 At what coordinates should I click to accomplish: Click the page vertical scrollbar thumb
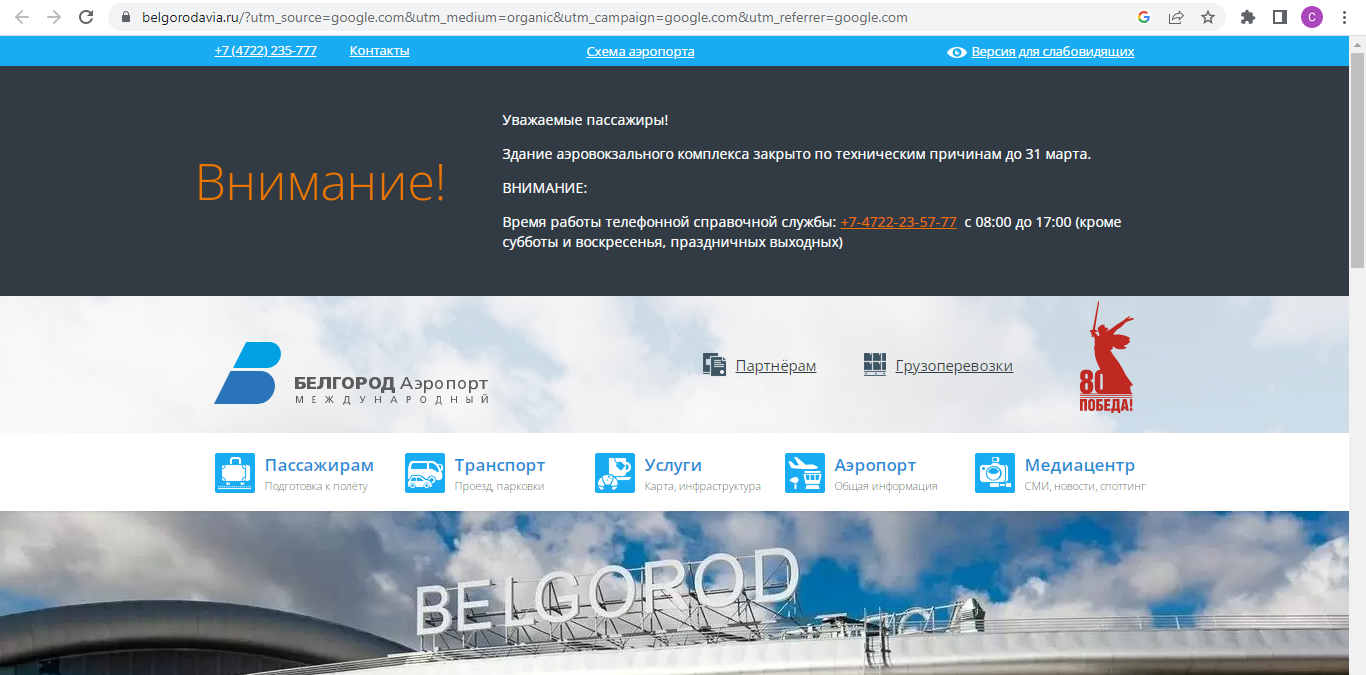1357,160
